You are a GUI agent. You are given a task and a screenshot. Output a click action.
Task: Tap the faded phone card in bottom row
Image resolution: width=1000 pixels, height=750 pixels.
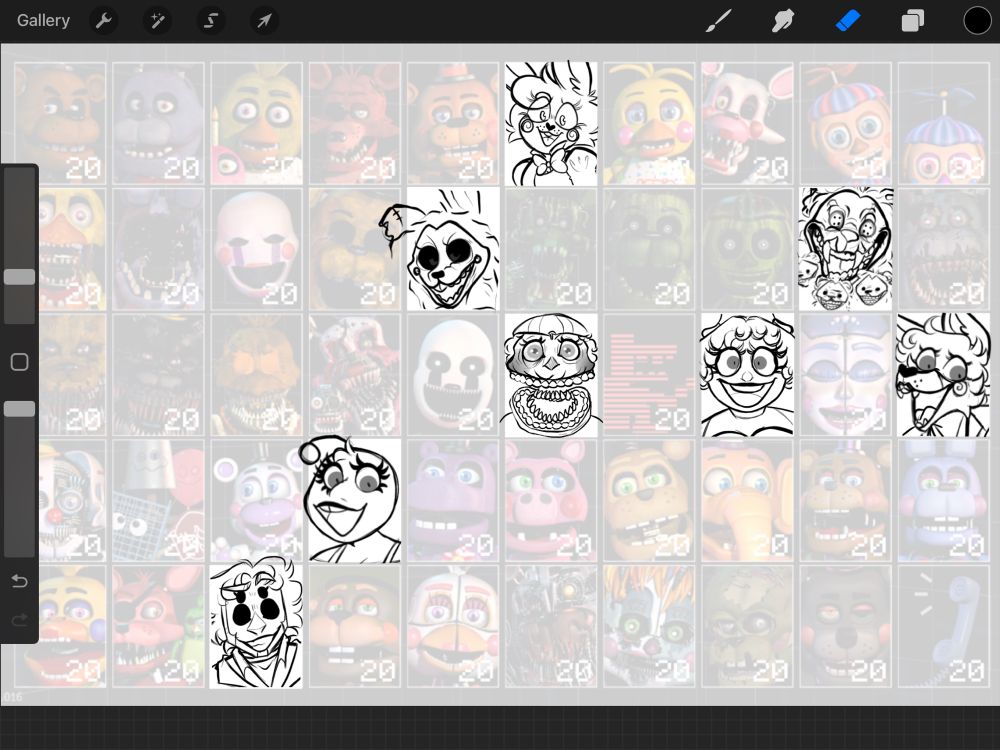coord(943,626)
